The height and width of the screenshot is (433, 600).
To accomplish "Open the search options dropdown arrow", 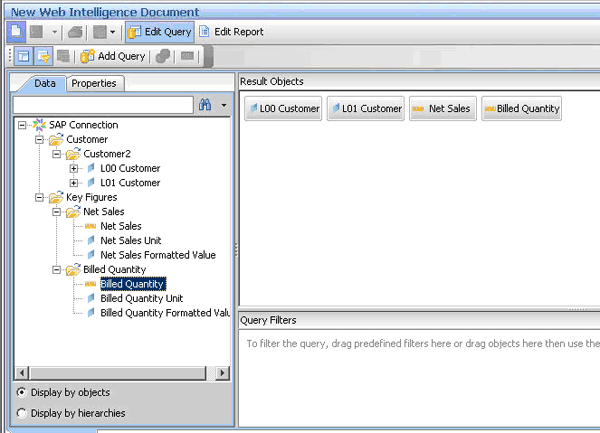I will tap(225, 104).
